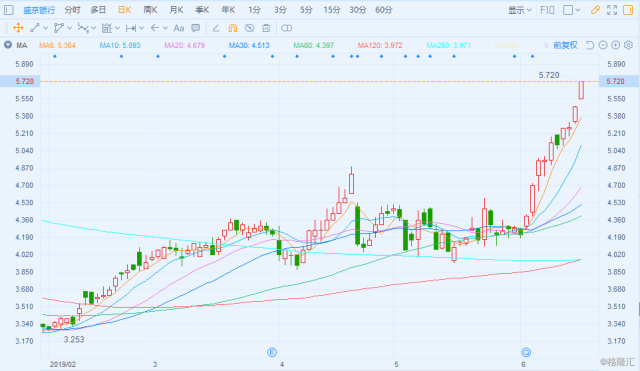640x371 pixels.
Task: Select the single-pane layout square icon
Action: [568, 10]
